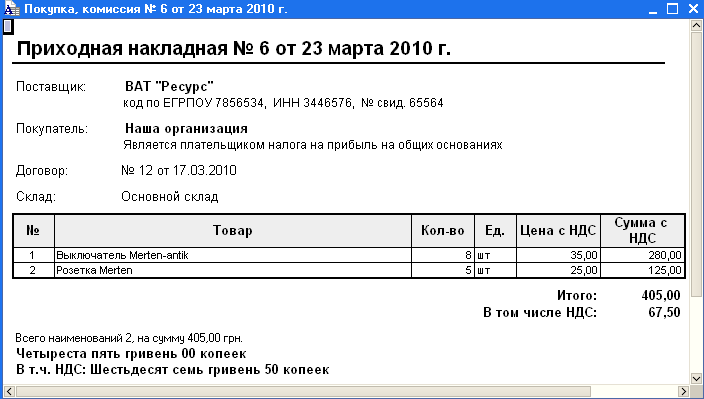This screenshot has width=704, height=399.
Task: Select the warehouse value Основной склад
Action: [x=170, y=197]
